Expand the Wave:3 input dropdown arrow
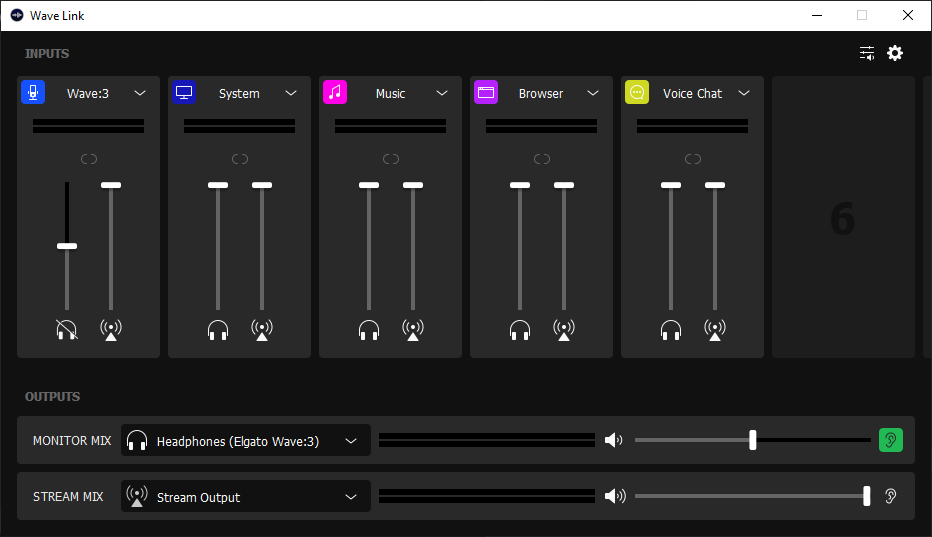The image size is (932, 537). (x=140, y=93)
